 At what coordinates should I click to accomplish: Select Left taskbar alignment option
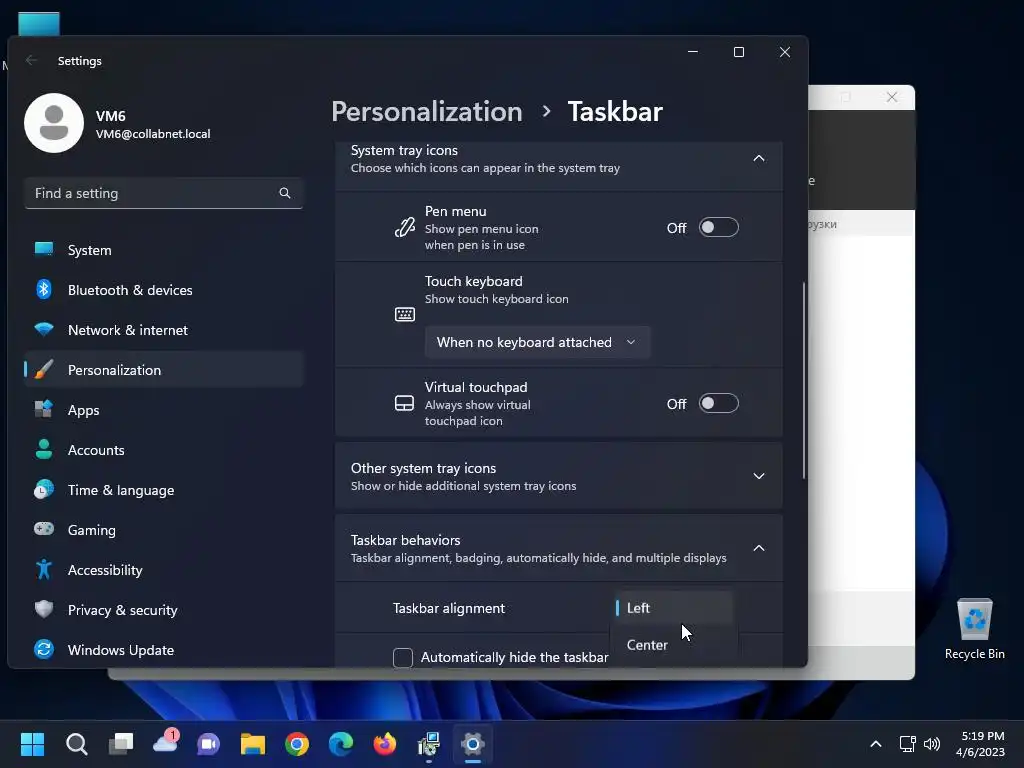(673, 608)
